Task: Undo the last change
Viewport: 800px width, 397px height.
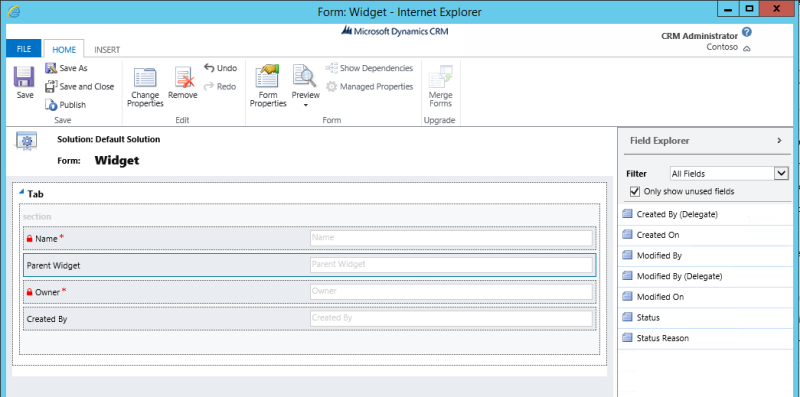Action: (220, 68)
